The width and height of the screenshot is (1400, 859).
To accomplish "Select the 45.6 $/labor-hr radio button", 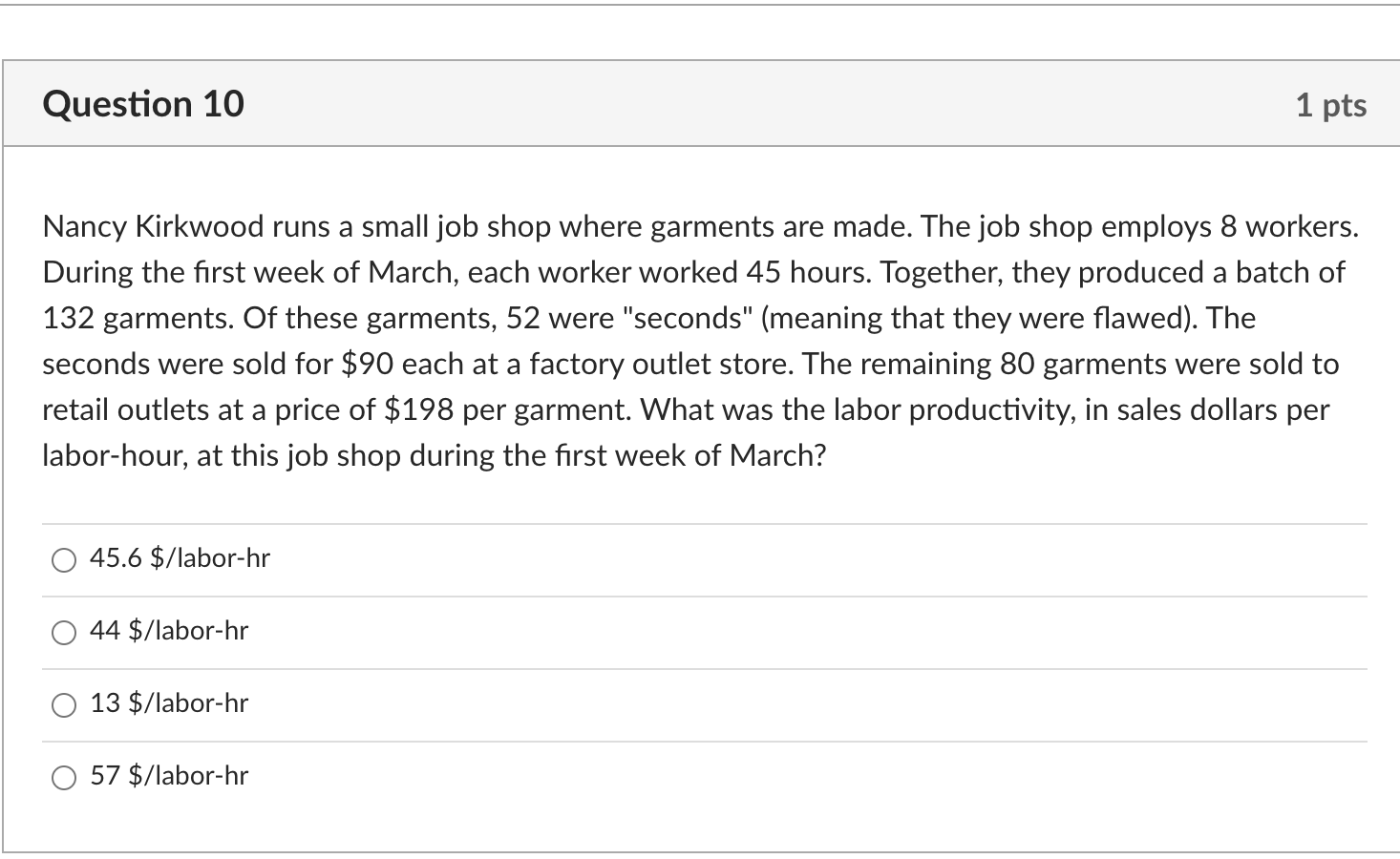I will pos(64,559).
